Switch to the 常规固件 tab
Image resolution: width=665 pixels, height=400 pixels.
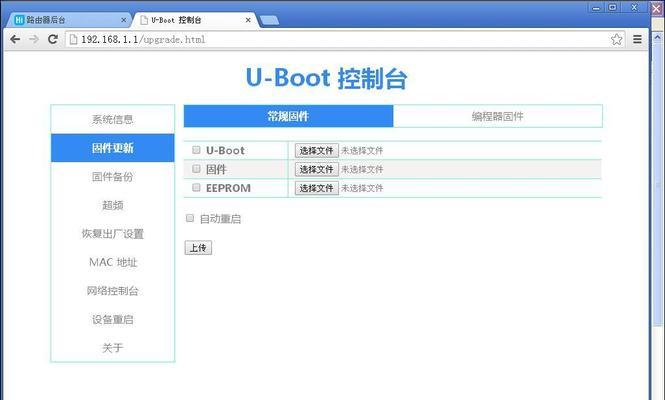tap(288, 116)
